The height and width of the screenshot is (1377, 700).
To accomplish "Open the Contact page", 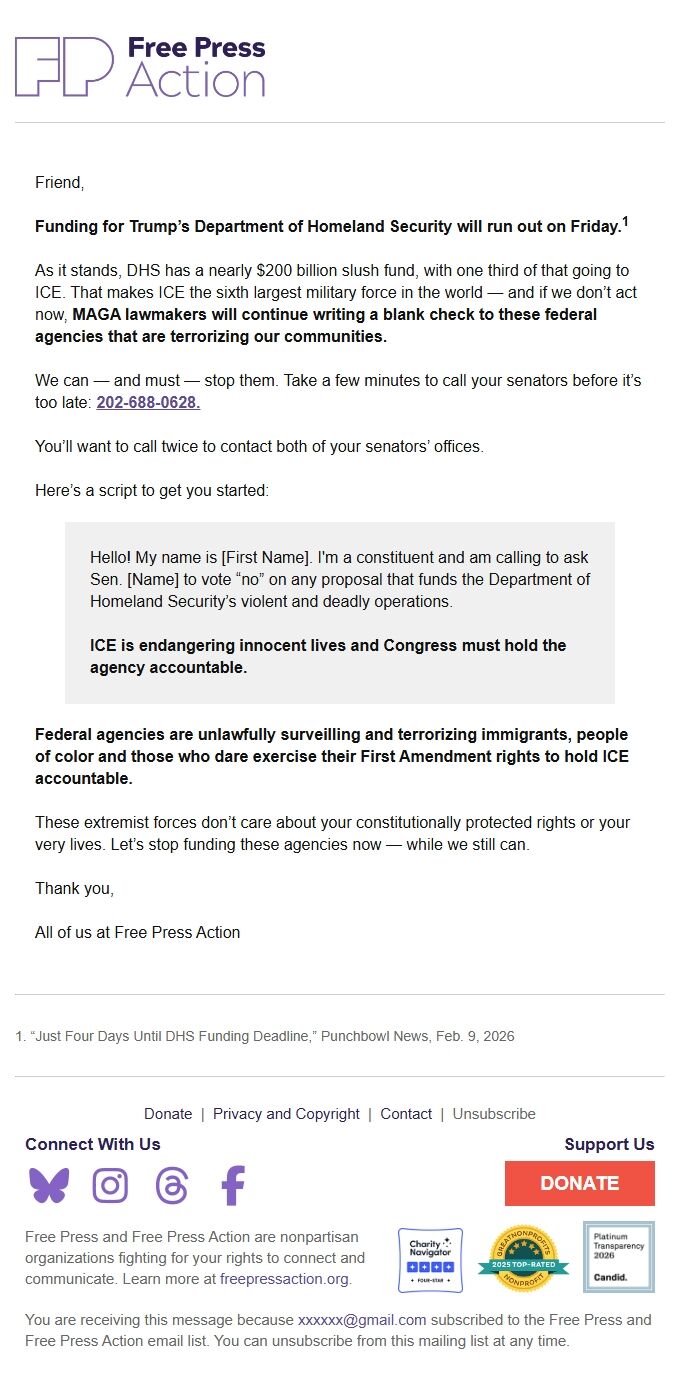I will click(406, 1113).
